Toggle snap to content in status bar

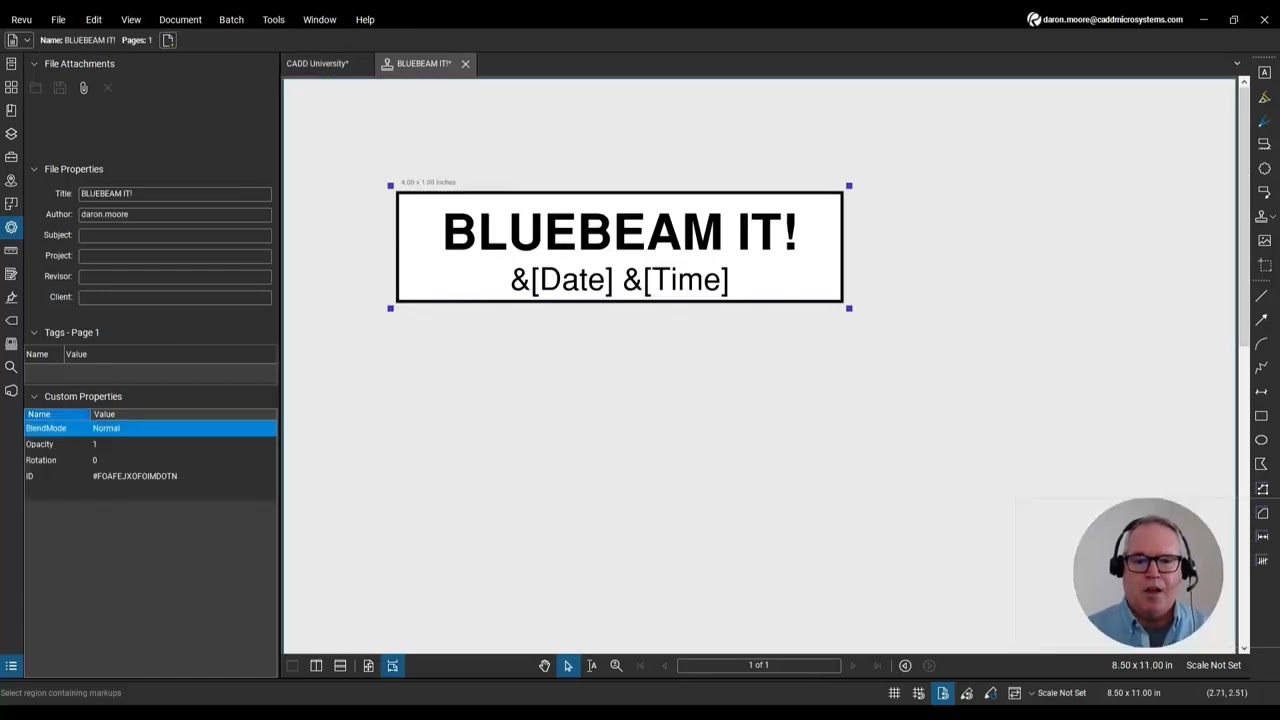942,693
